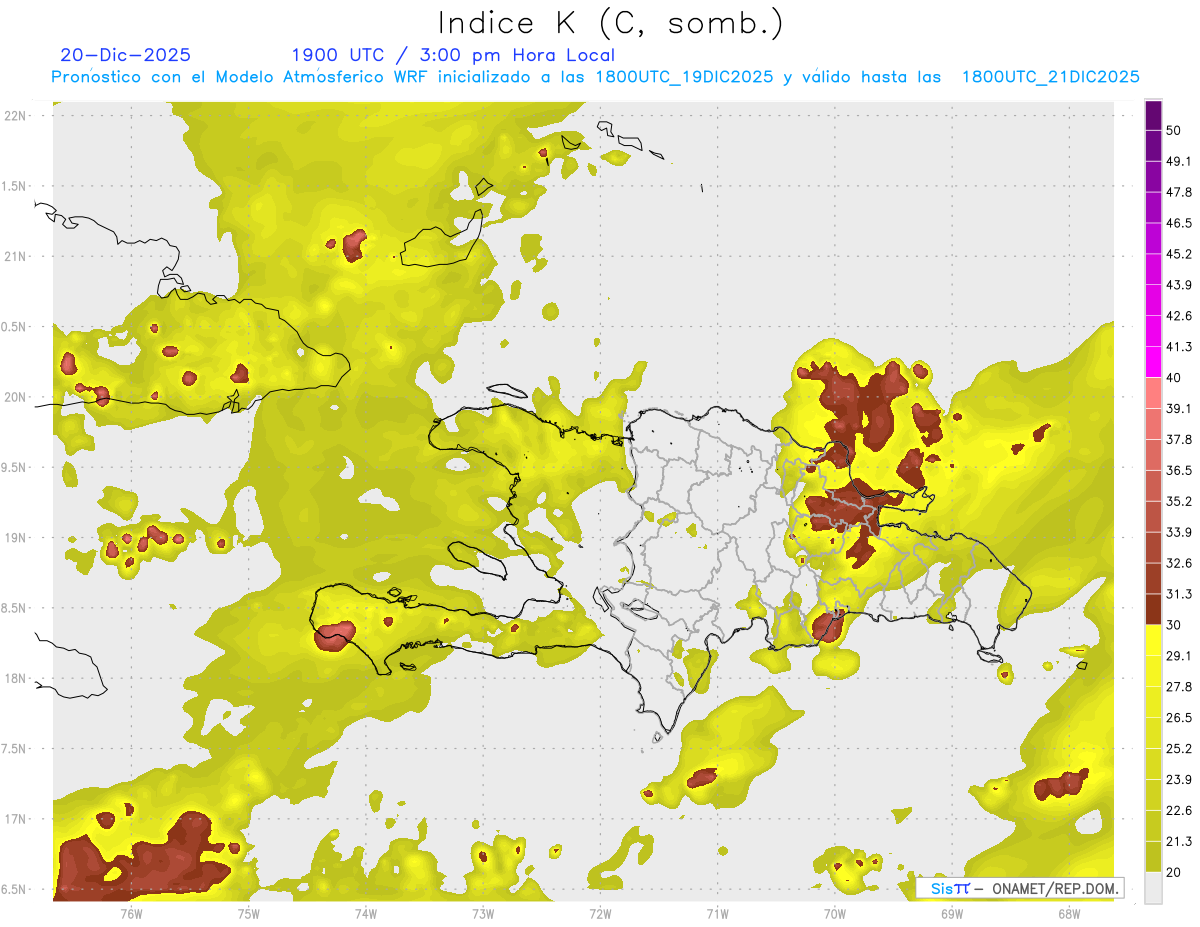This screenshot has height=927, width=1200.
Task: Select the dark brown swatch between 30 and 31.3
Action: click(x=1153, y=609)
